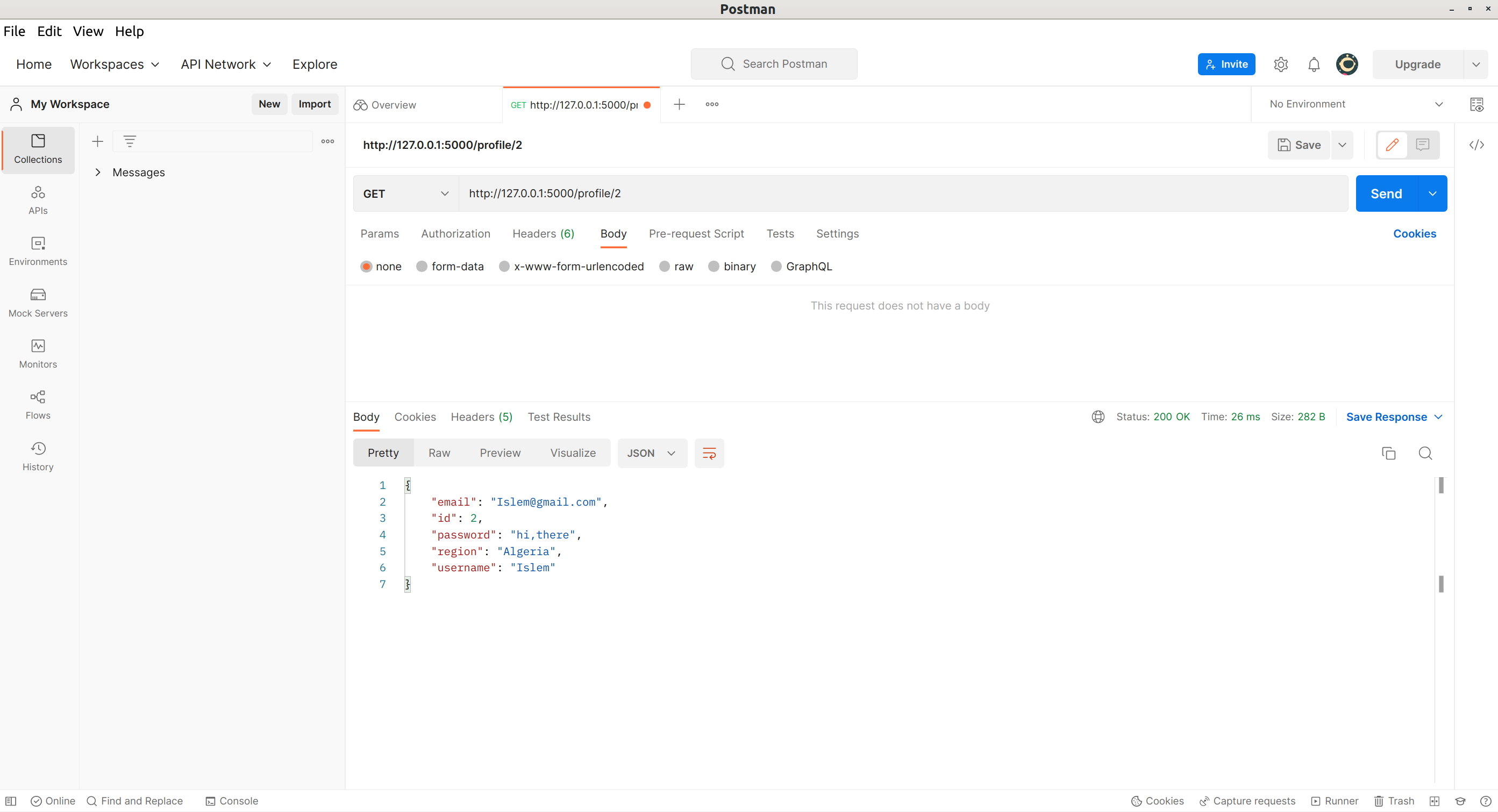Screen dimensions: 1498x812
Task: Switch to the Pre-request Script tab
Action: 696,234
